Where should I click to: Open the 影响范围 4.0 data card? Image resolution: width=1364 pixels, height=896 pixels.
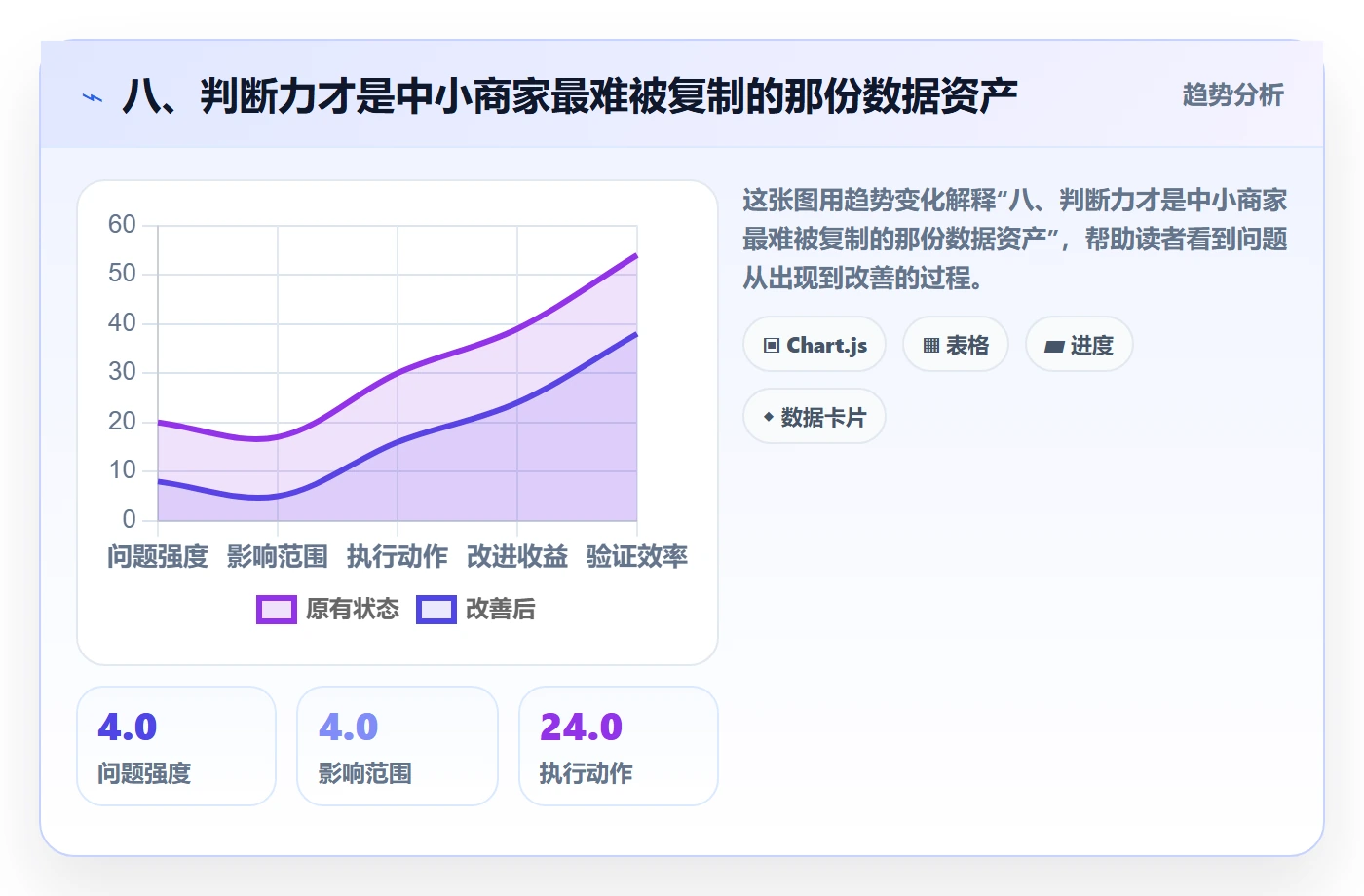(398, 746)
